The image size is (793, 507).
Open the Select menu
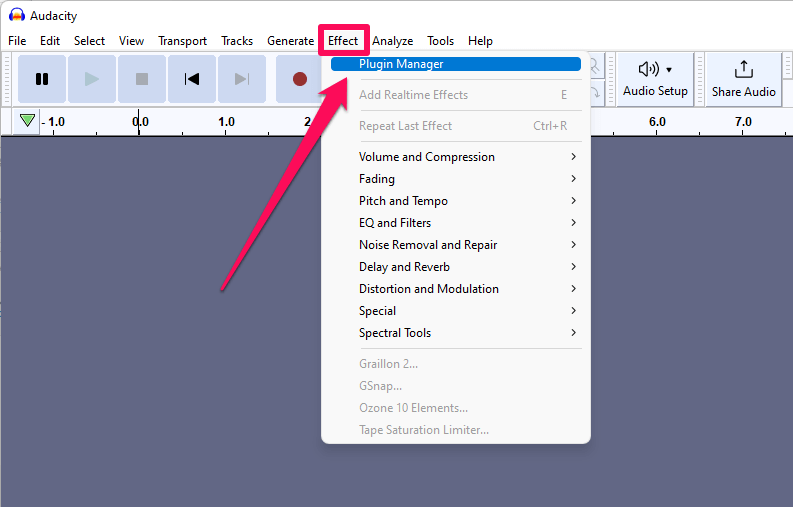tap(89, 41)
